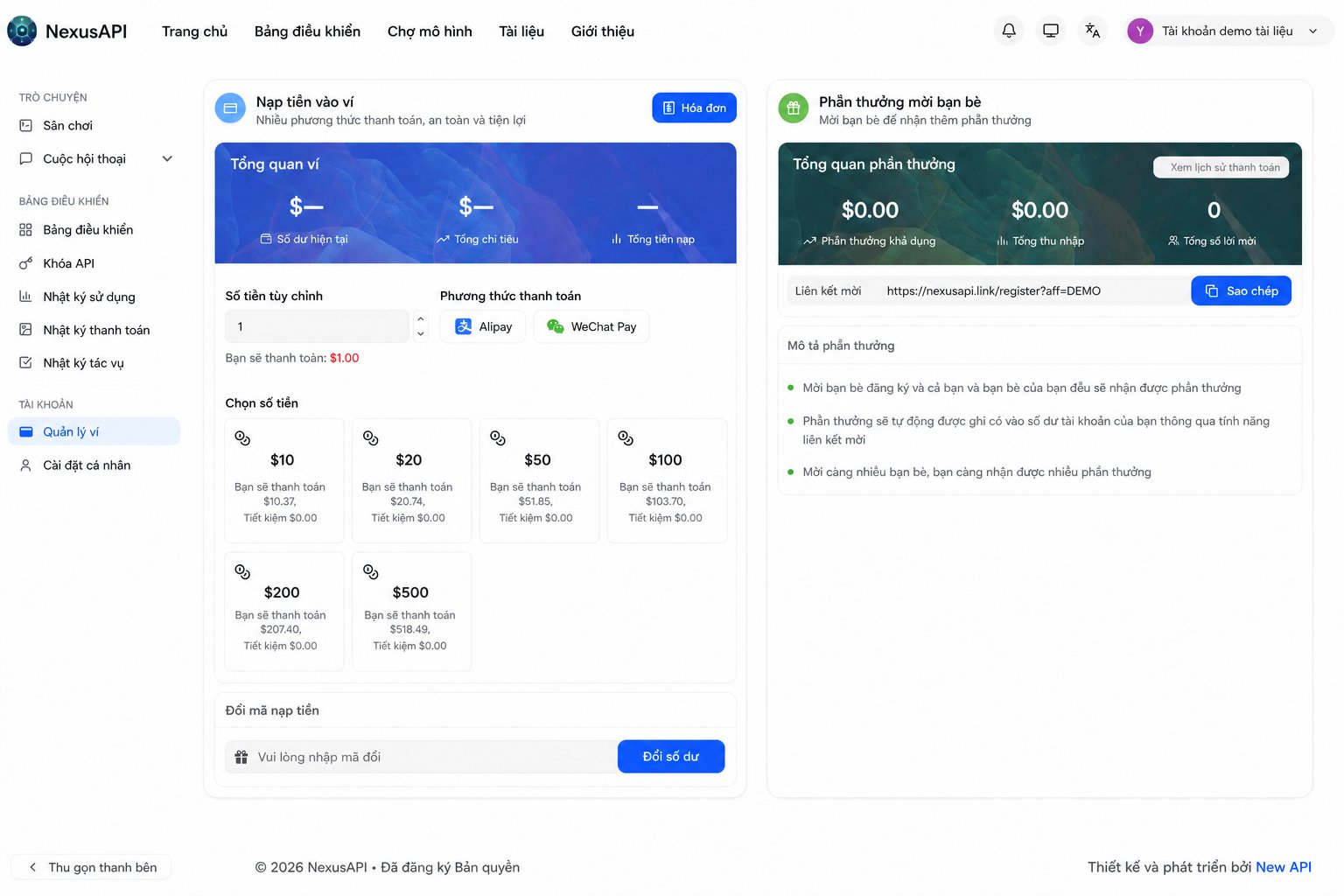
Task: Select Alipay payment method
Action: click(x=483, y=326)
